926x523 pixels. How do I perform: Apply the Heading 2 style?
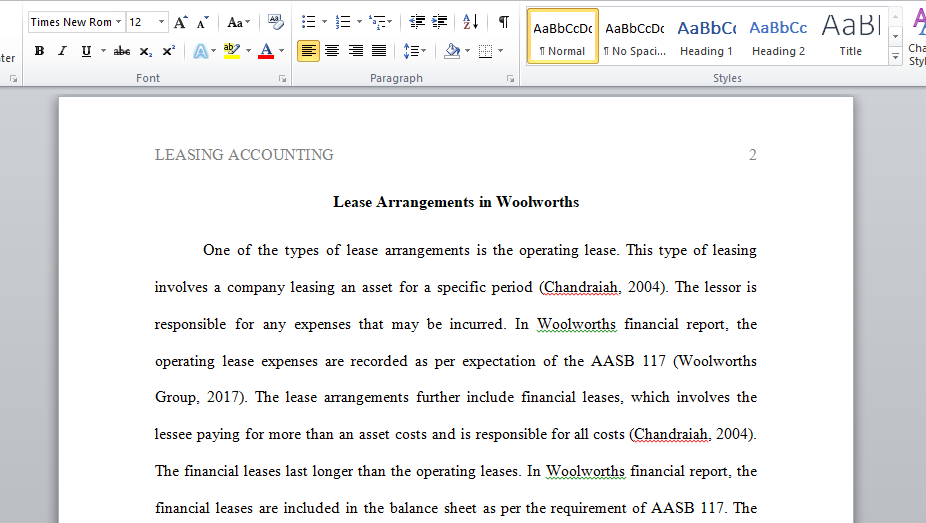[x=778, y=37]
